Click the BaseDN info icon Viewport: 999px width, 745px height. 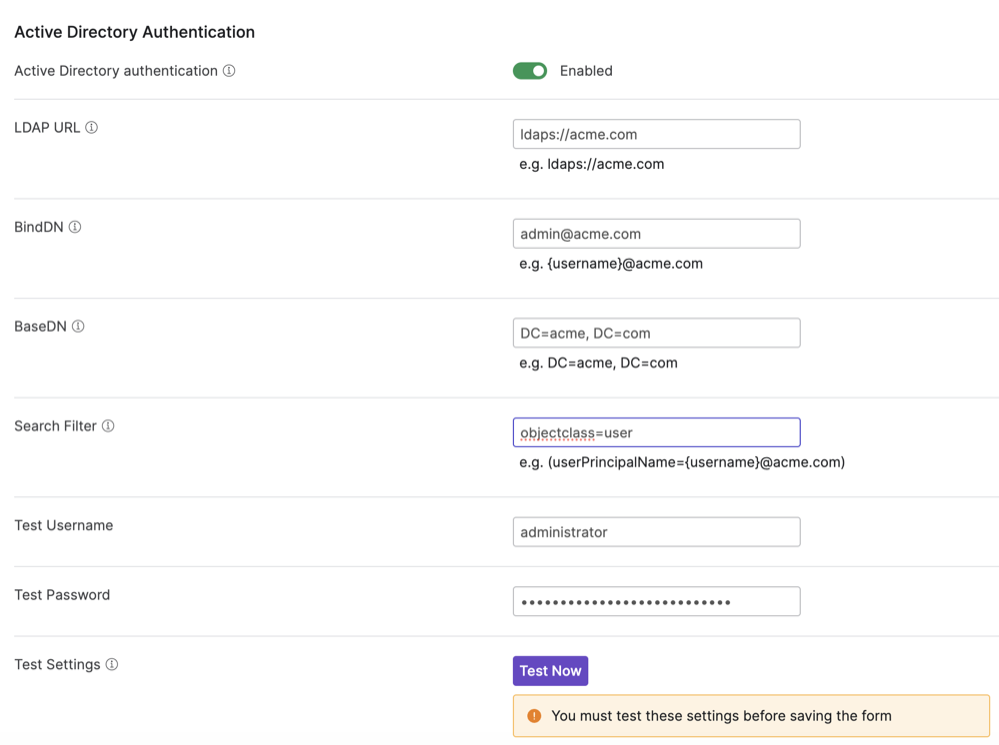point(79,326)
